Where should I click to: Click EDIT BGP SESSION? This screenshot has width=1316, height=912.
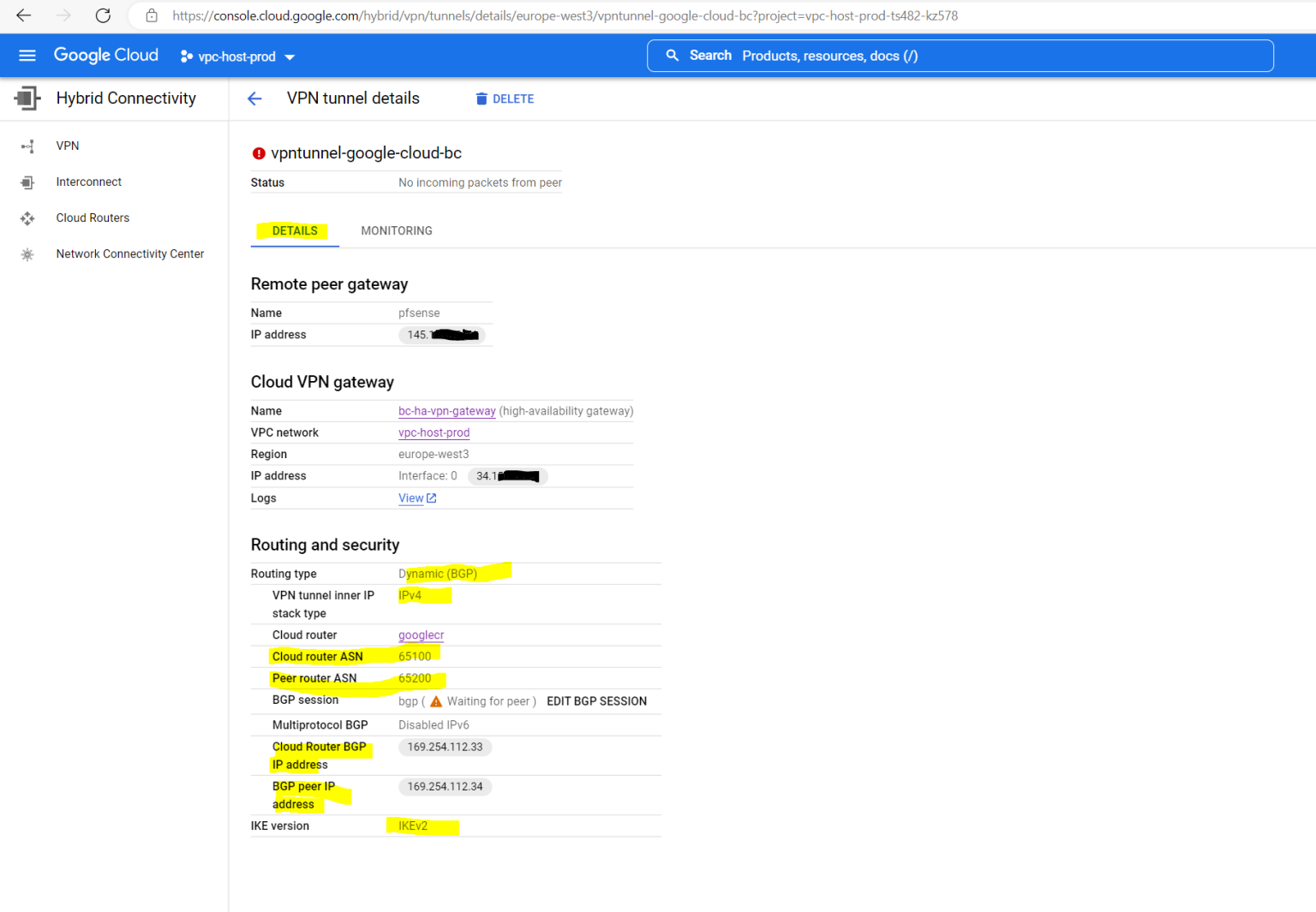pos(596,700)
